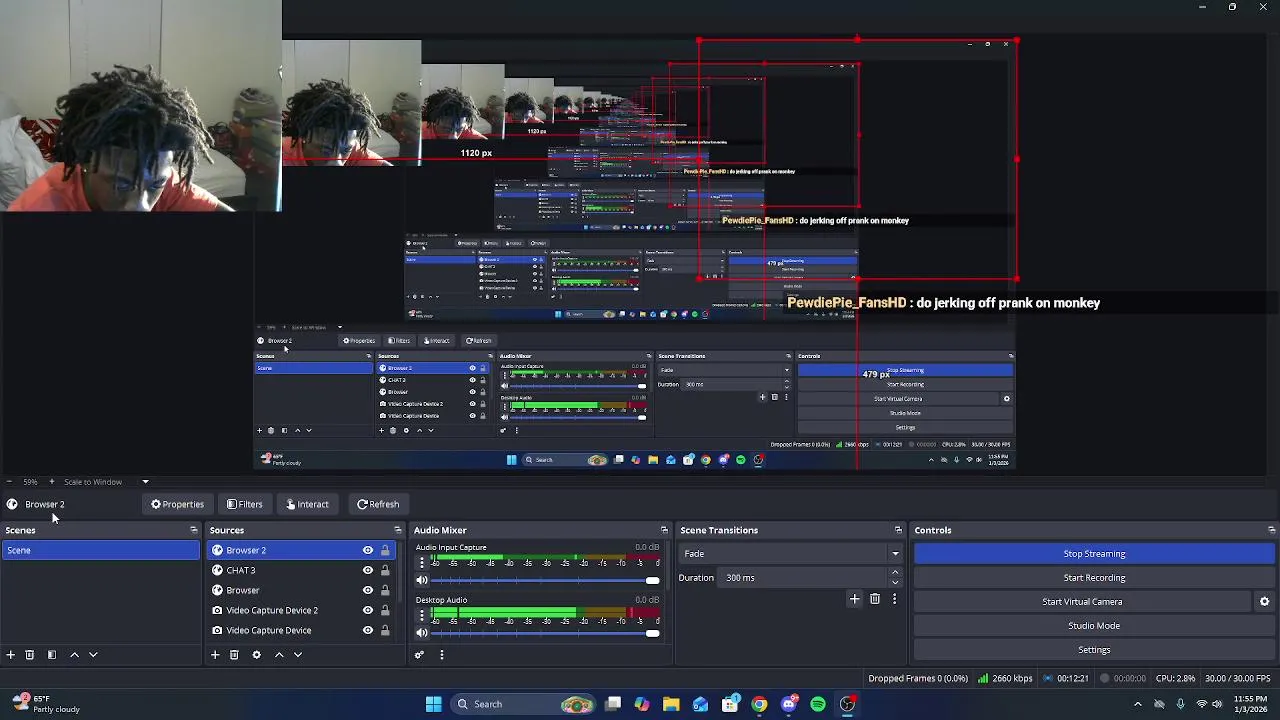Open transition properties three-dot icon

pos(894,599)
